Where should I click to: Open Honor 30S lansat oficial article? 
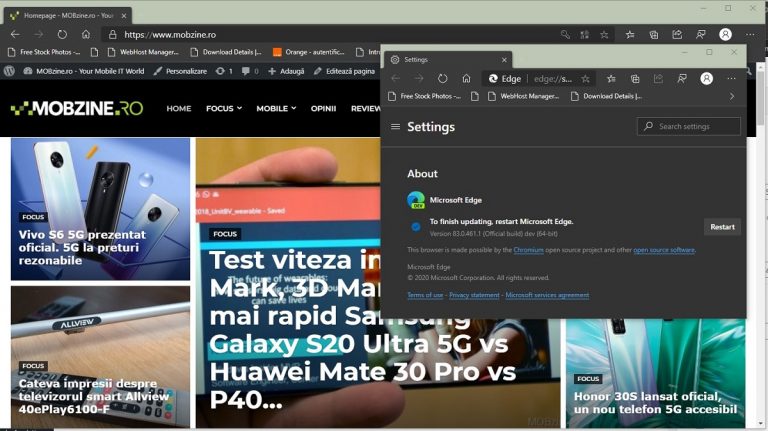point(655,403)
